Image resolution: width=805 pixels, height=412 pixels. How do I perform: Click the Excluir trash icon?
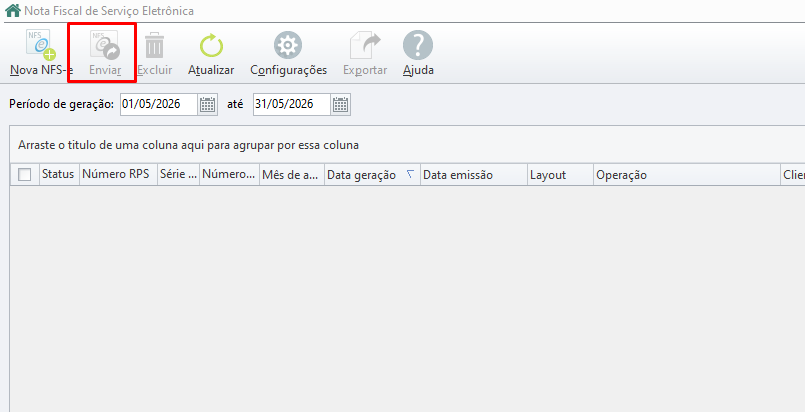pos(155,45)
